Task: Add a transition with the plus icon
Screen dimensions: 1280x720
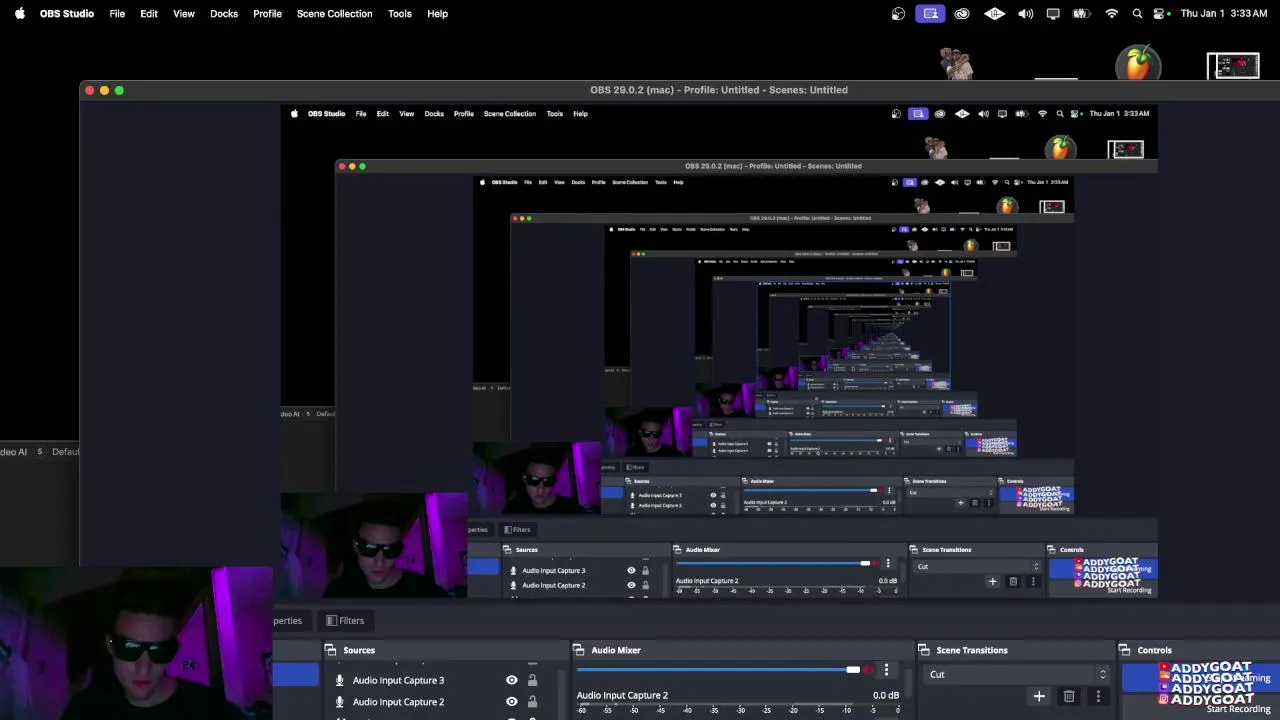Action: tap(1039, 696)
